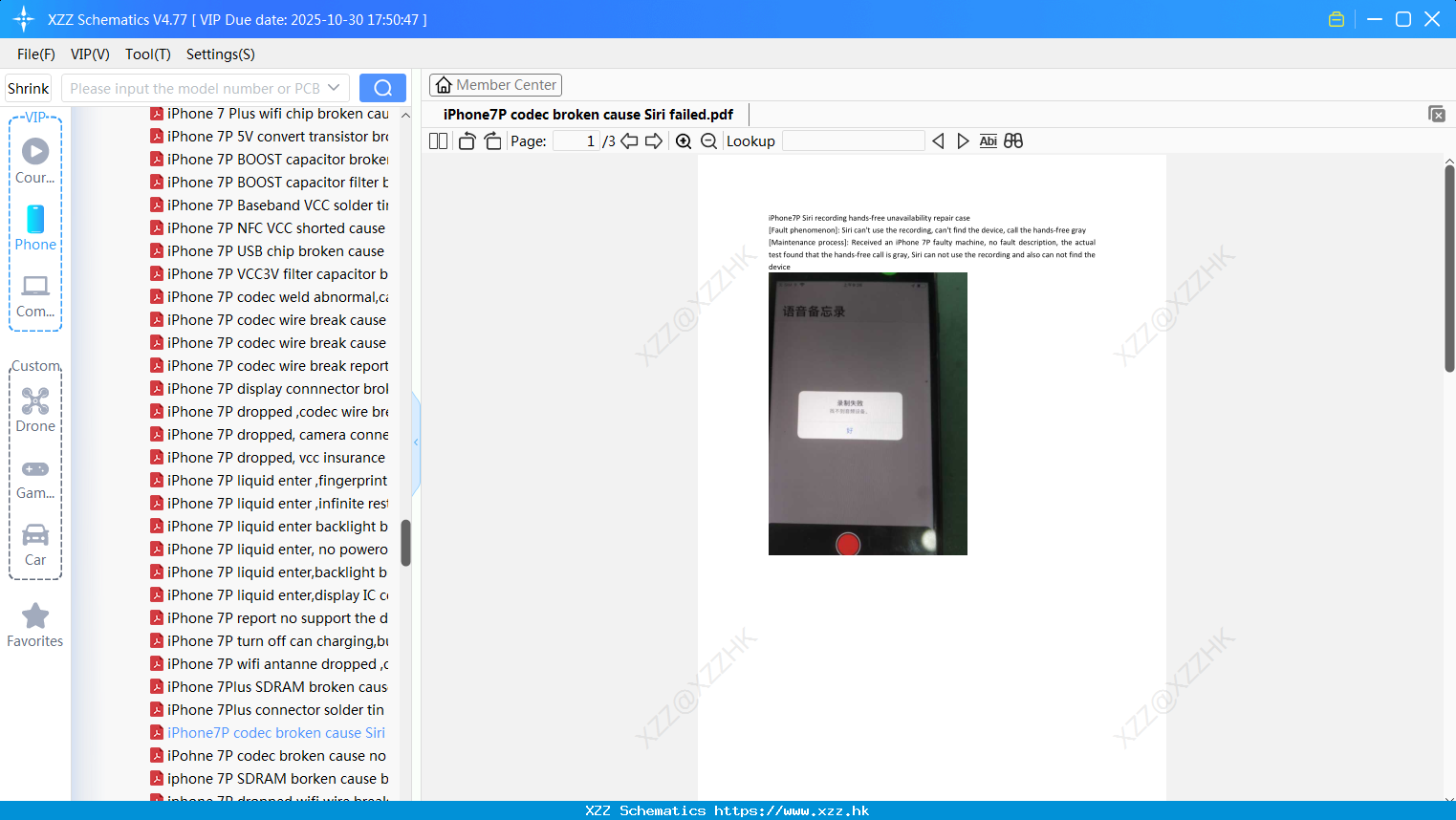Image resolution: width=1456 pixels, height=820 pixels.
Task: Select the Drone category
Action: click(x=35, y=410)
